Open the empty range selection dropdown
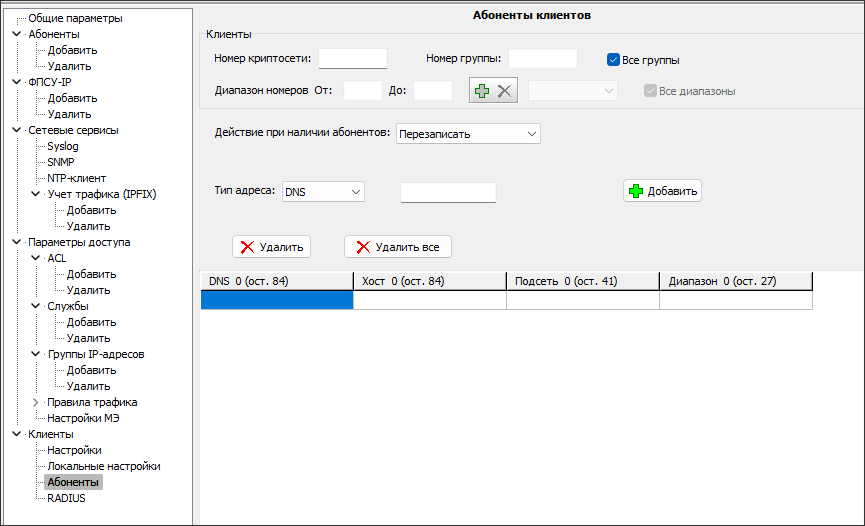Viewport: 865px width, 526px height. coord(572,91)
